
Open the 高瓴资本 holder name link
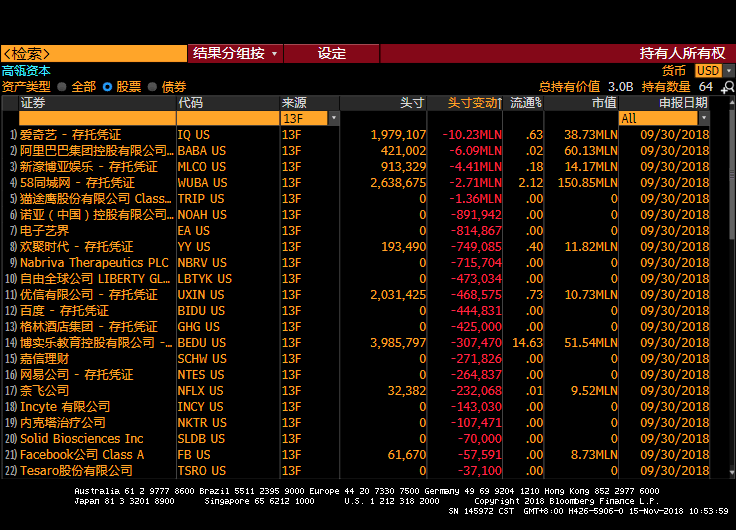point(26,71)
